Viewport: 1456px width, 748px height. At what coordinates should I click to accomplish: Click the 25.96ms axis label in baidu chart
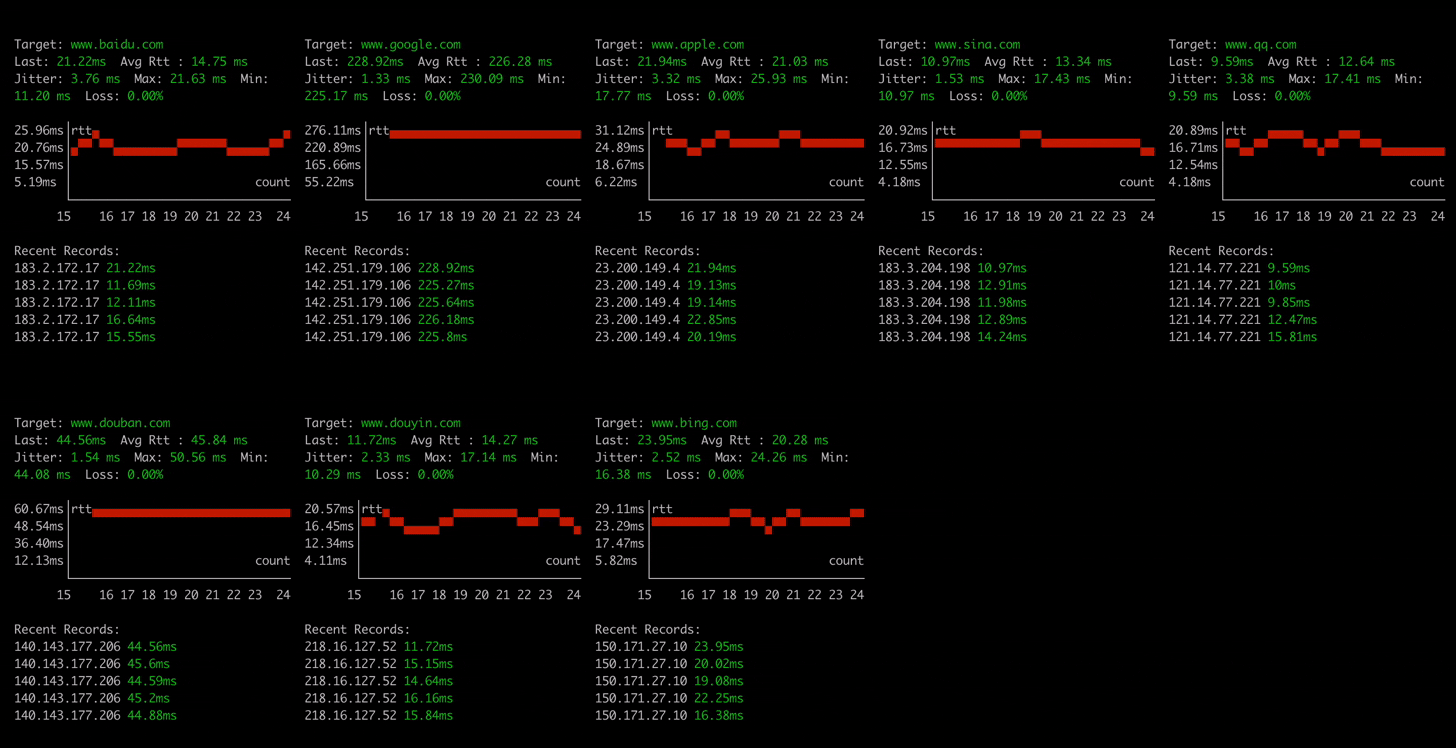[x=39, y=131]
